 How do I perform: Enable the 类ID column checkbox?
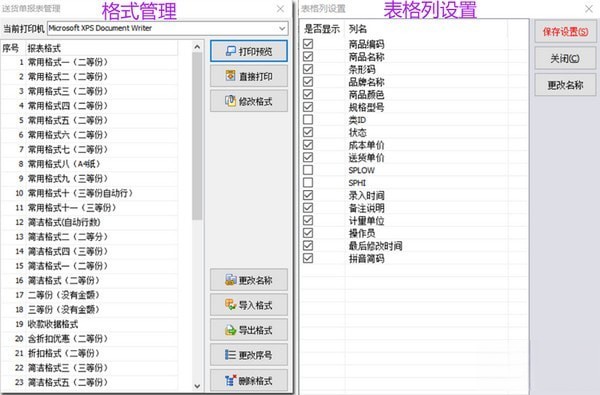308,120
